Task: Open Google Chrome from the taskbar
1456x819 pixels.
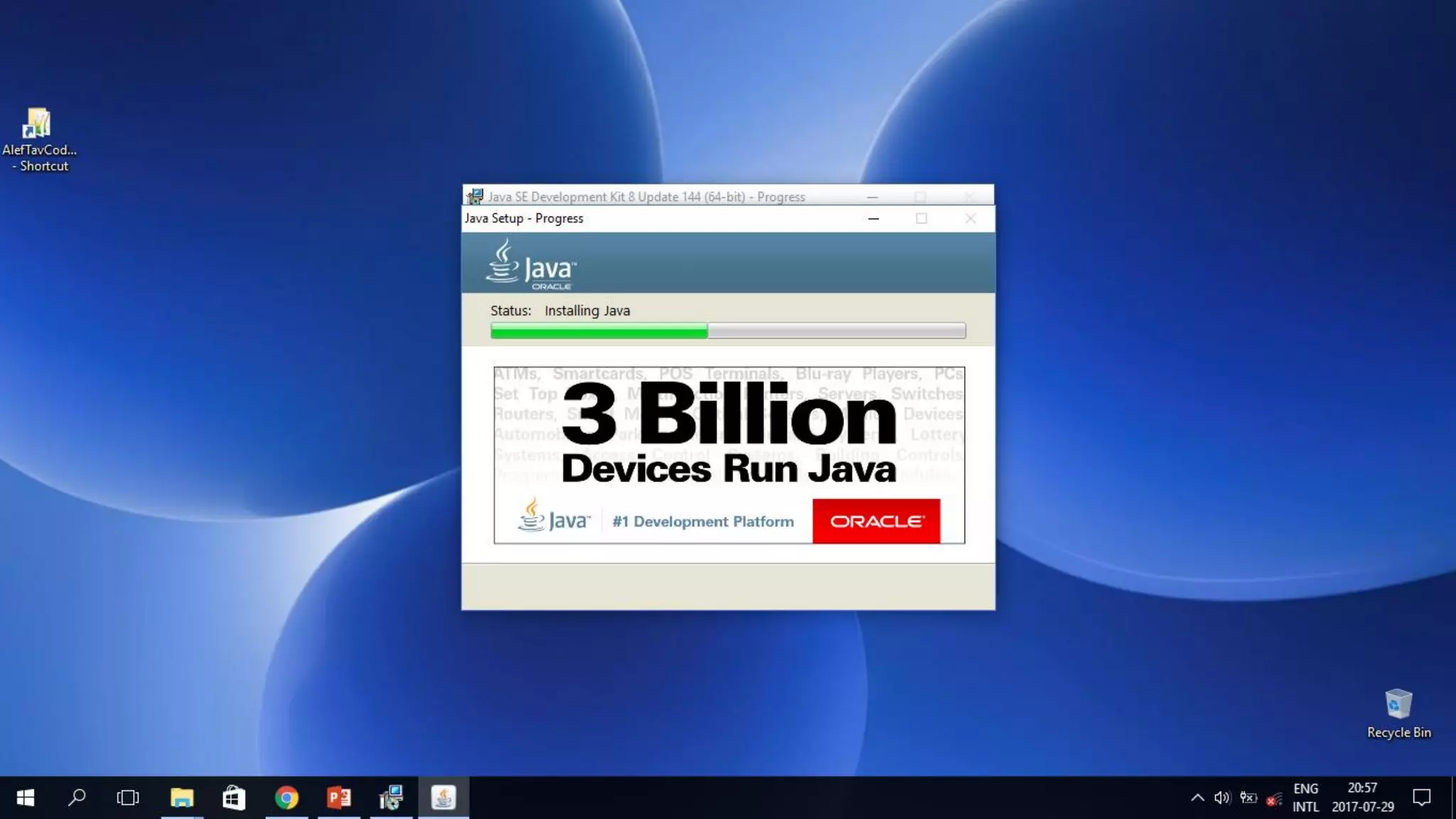Action: click(x=287, y=798)
